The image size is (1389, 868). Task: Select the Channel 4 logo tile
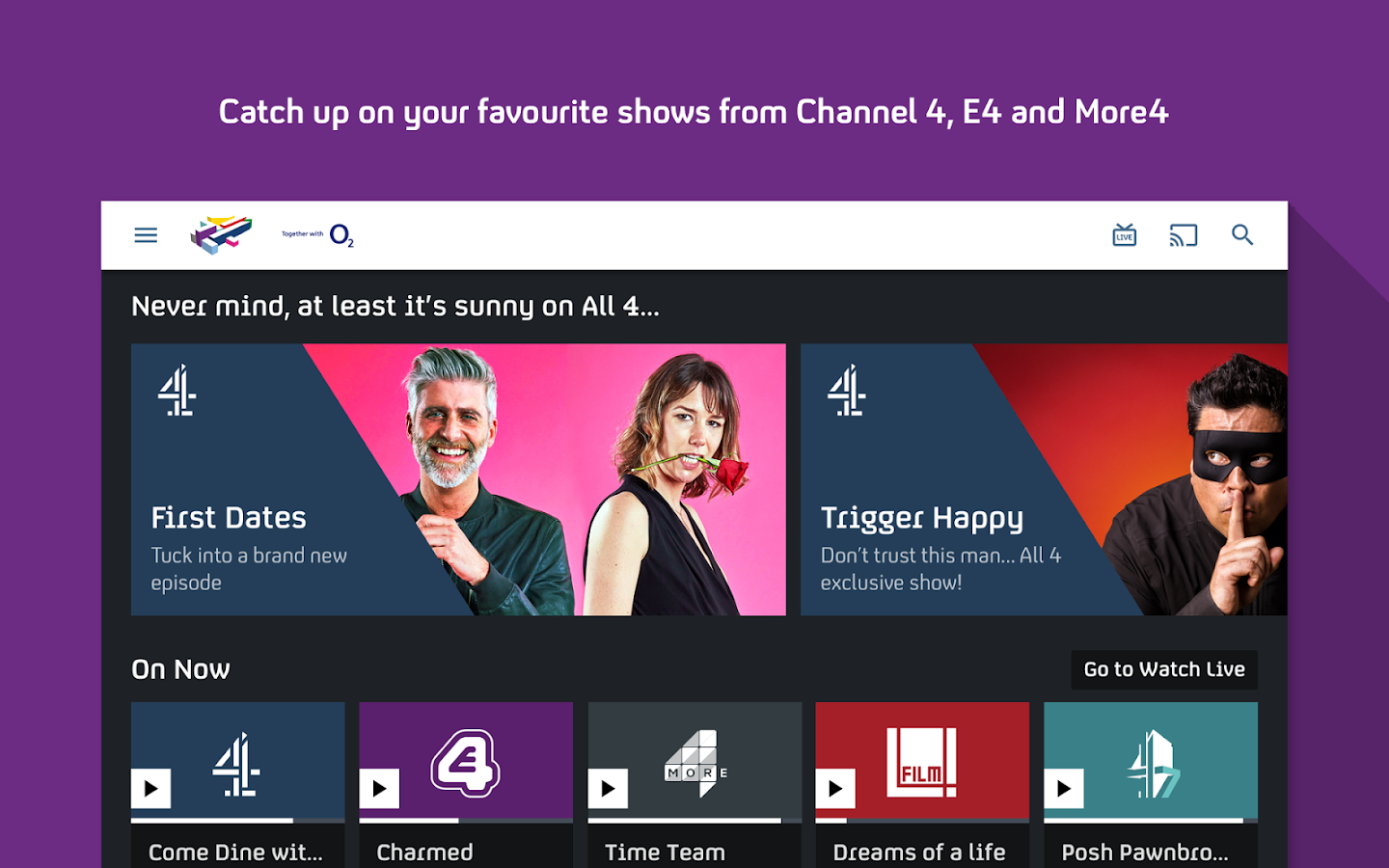point(237,761)
